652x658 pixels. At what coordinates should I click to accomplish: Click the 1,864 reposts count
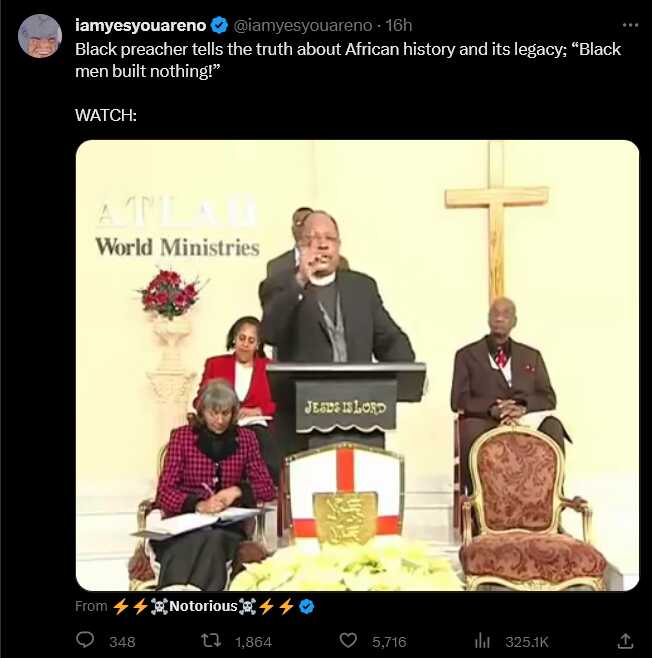(253, 642)
